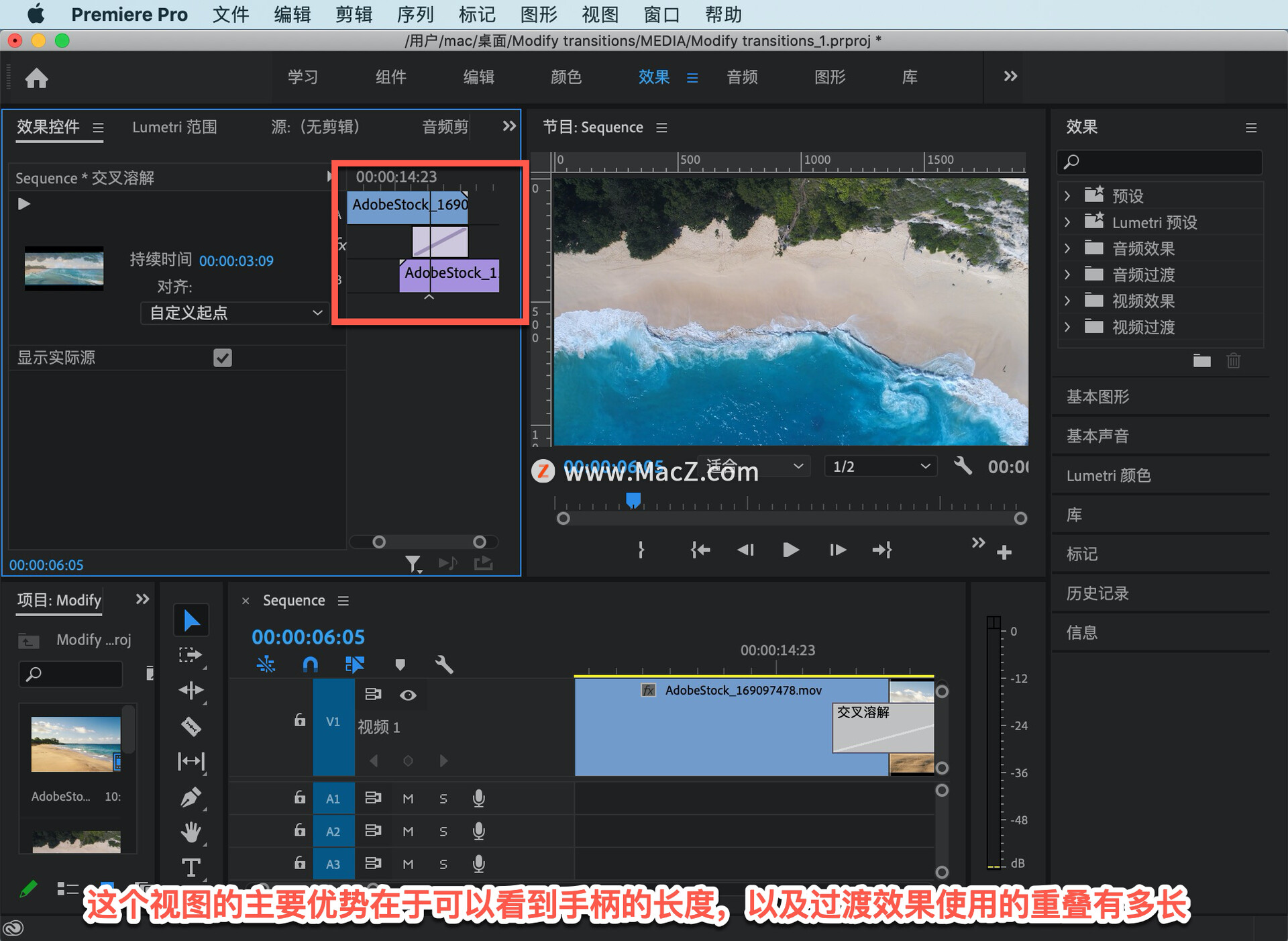1288x941 pixels.
Task: Toggle V1 track output eye
Action: click(408, 695)
